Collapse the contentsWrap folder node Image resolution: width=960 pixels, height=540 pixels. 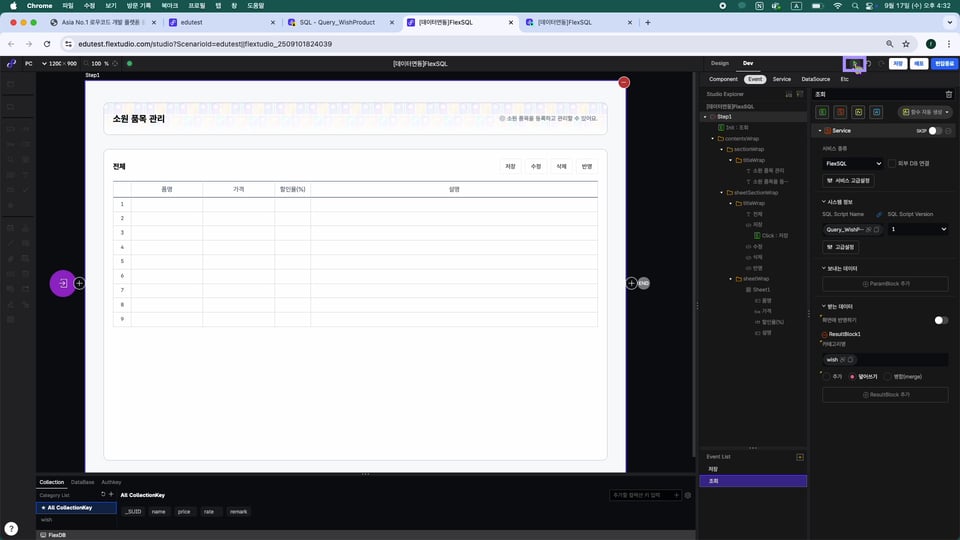(x=713, y=139)
